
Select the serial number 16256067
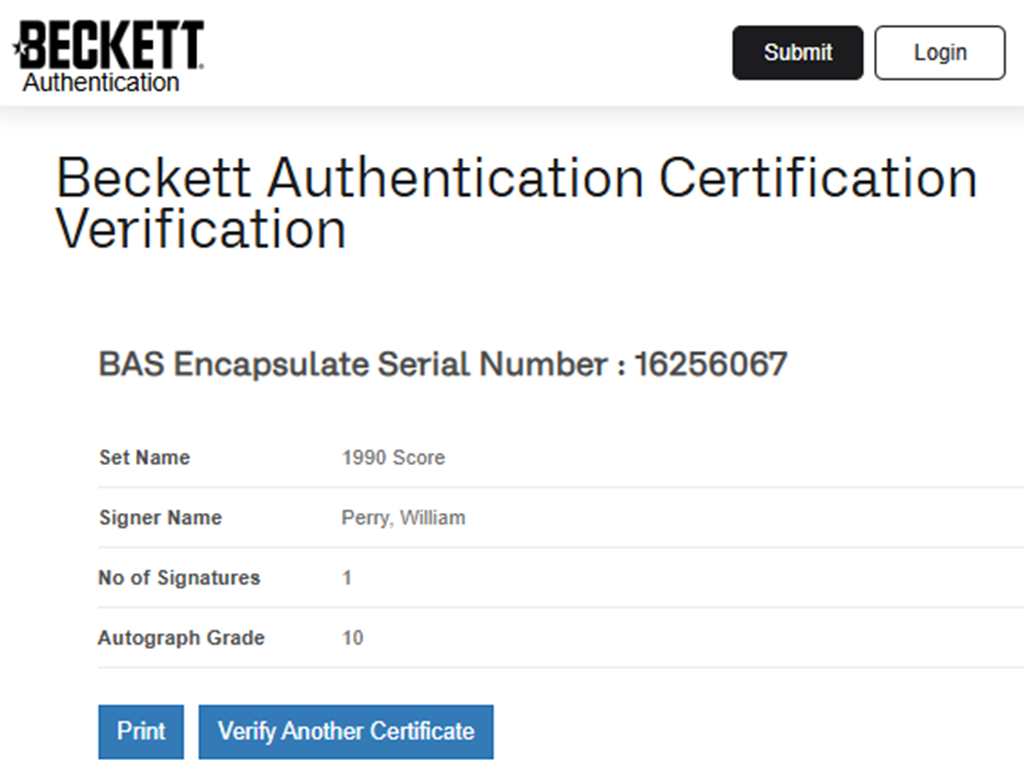click(x=711, y=365)
